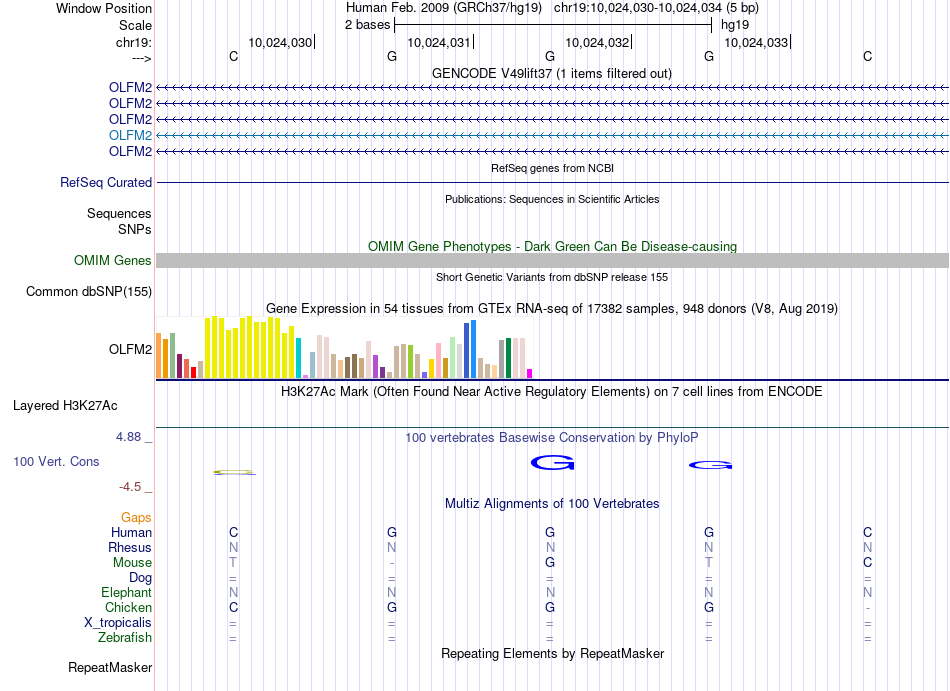This screenshot has width=950, height=691.
Task: Click the 4.88 PhyloP upper scale value
Action: coord(128,437)
